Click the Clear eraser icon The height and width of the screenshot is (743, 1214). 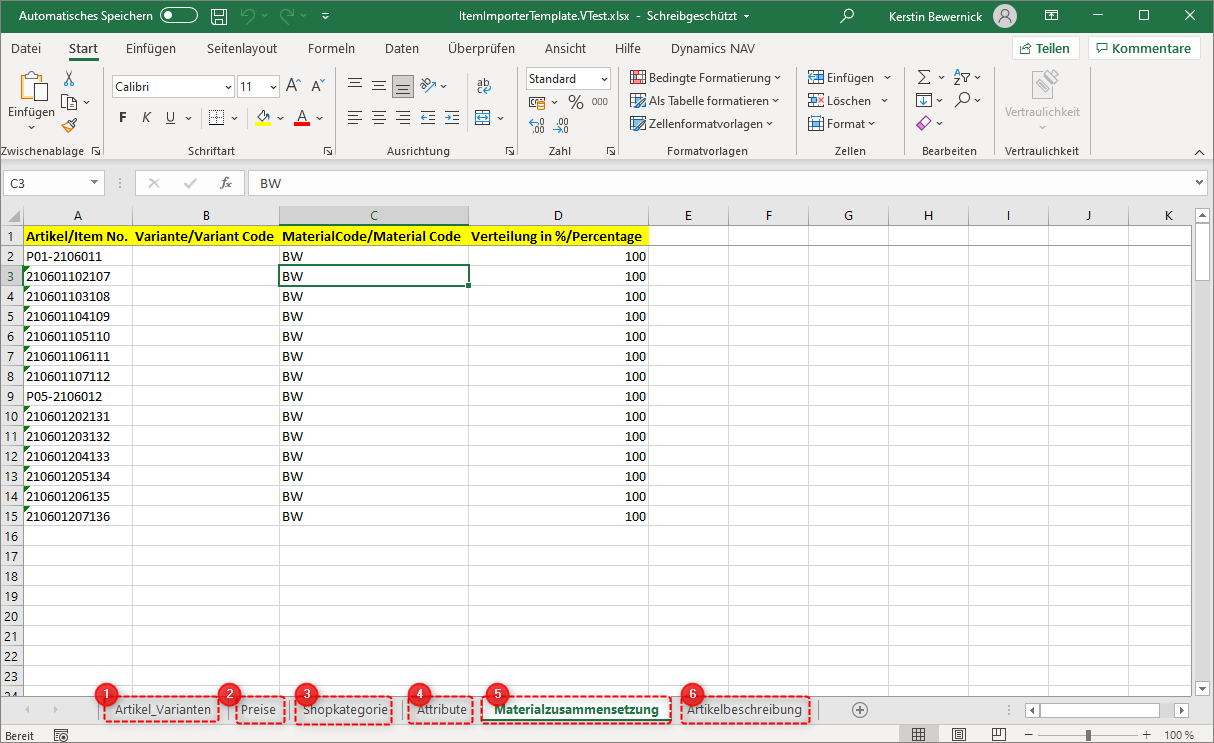tap(924, 123)
